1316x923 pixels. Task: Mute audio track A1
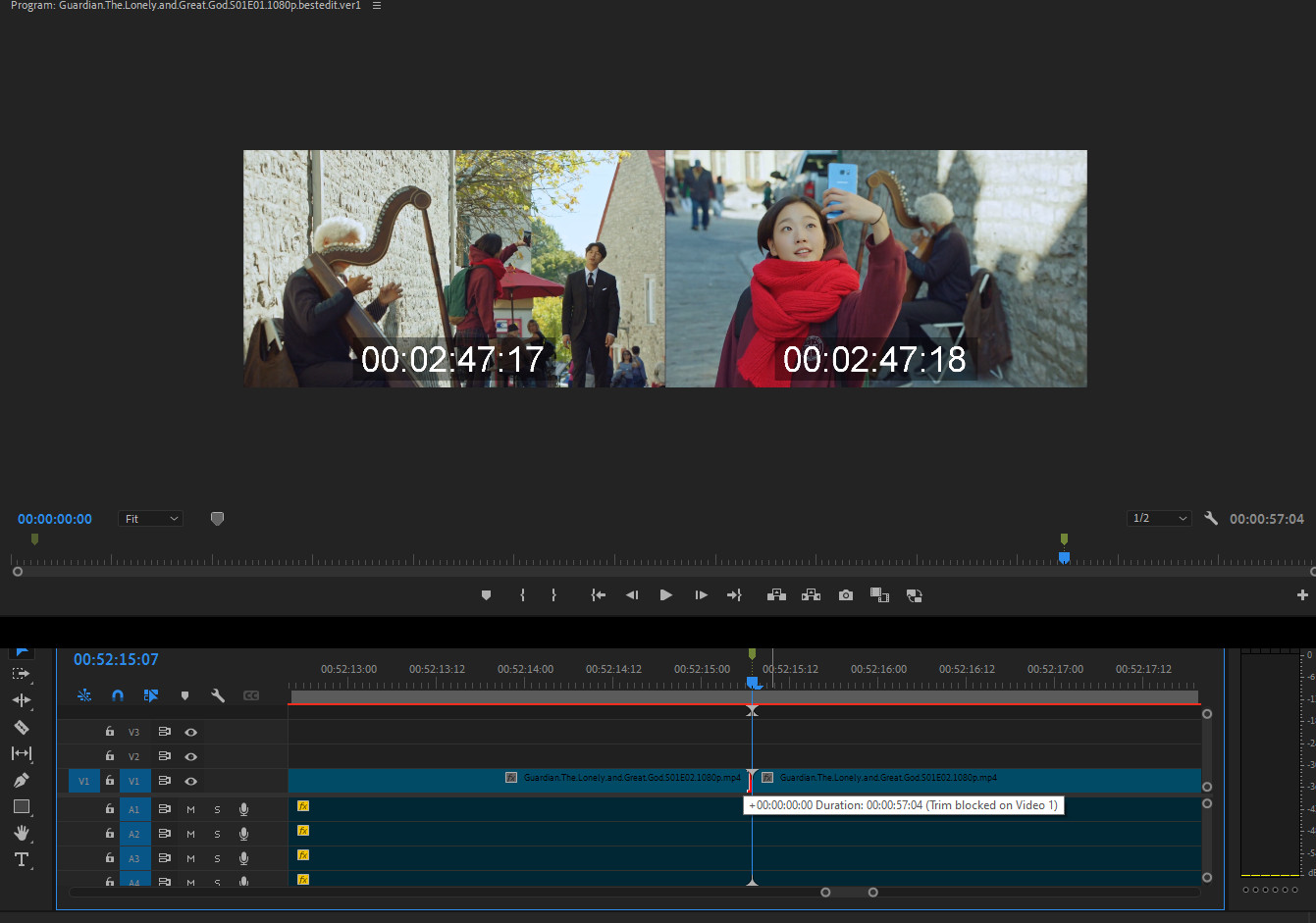191,809
